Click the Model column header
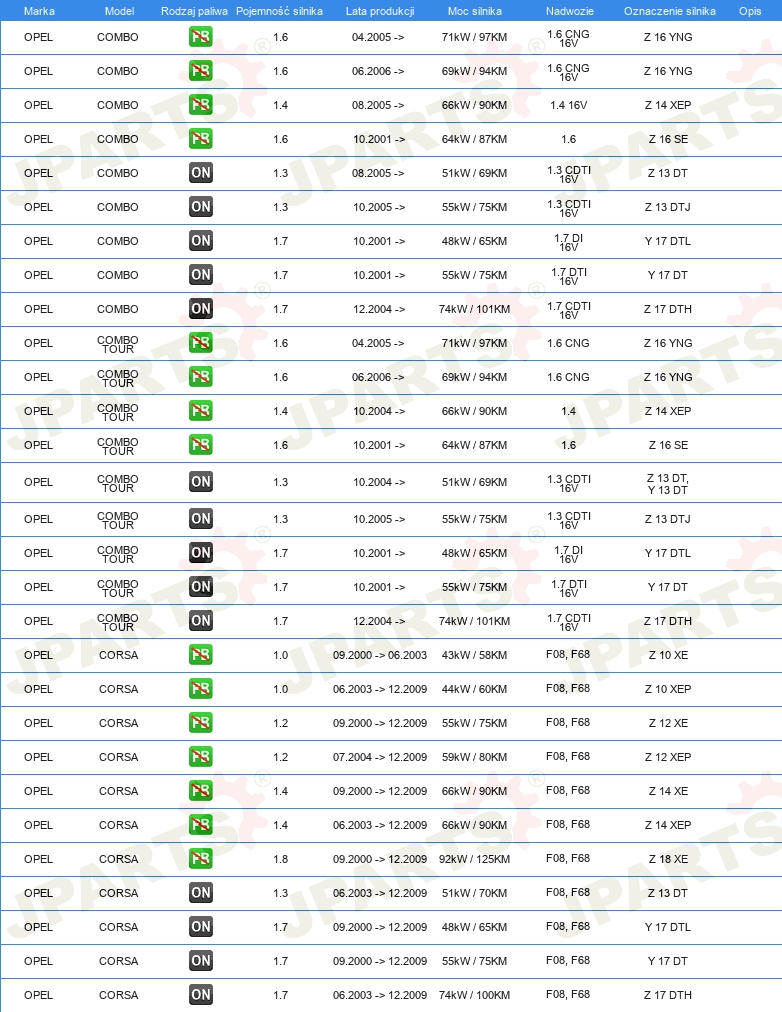Image resolution: width=782 pixels, height=1012 pixels. 119,11
